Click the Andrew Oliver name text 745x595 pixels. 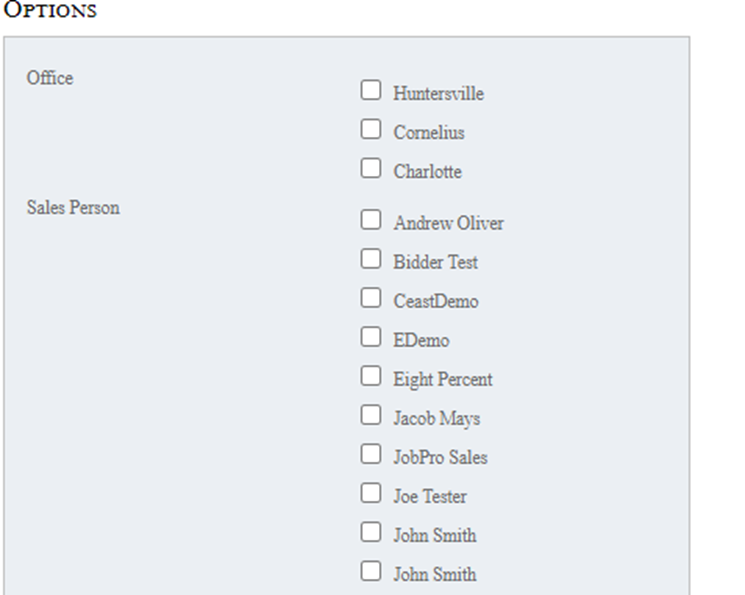(x=448, y=224)
